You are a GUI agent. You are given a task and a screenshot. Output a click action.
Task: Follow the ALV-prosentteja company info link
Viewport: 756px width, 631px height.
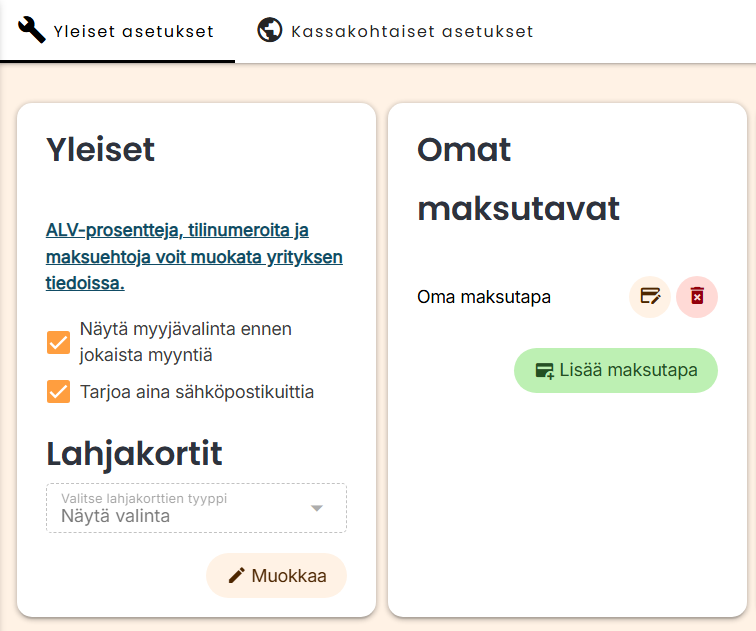tap(194, 257)
